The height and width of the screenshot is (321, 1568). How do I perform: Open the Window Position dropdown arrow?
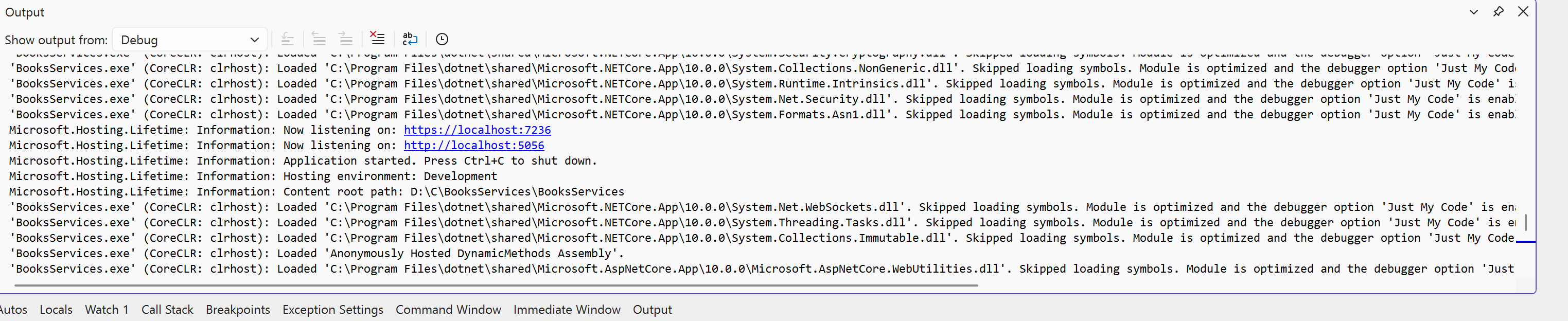click(x=1474, y=11)
